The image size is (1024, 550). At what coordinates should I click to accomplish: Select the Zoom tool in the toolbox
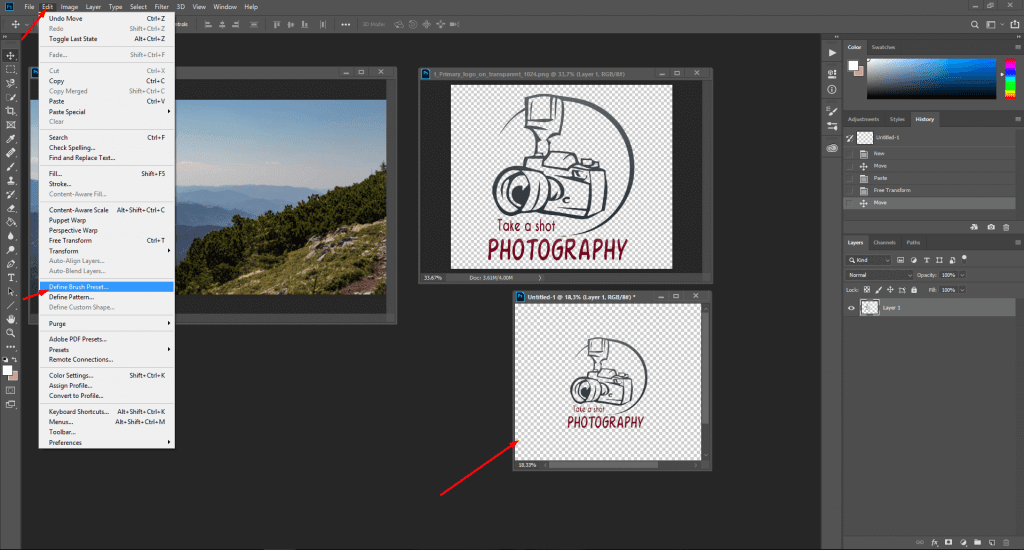coord(10,333)
